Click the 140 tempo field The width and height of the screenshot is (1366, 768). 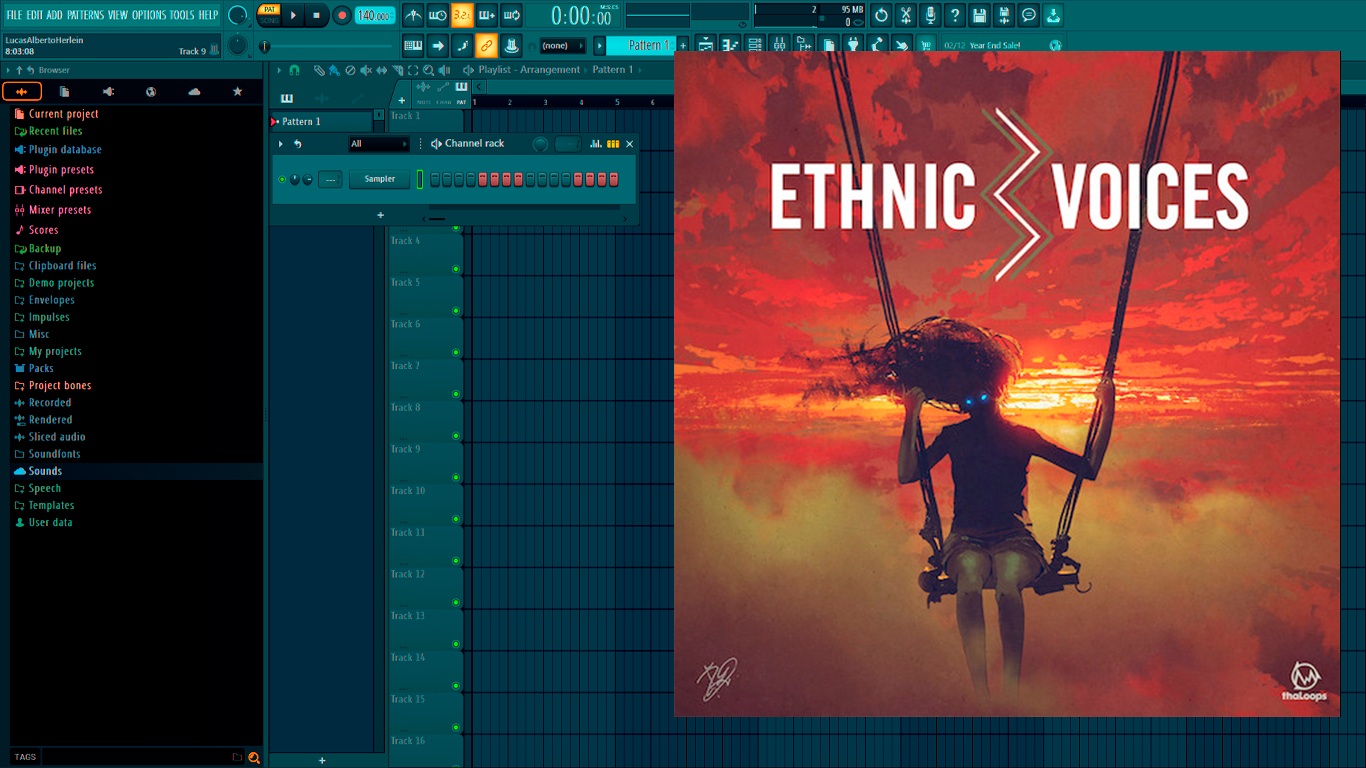tap(375, 15)
